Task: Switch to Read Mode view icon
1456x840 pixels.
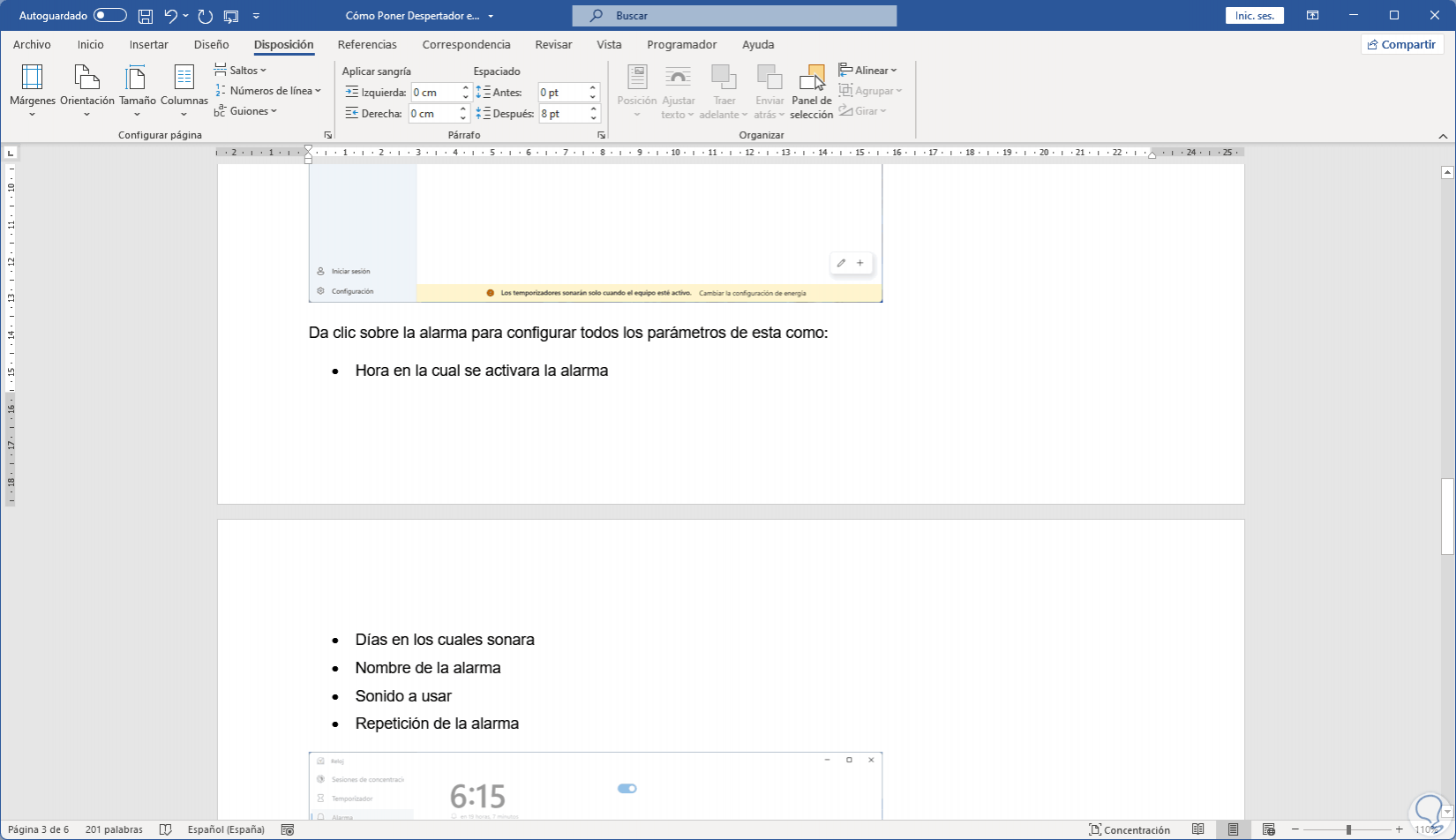Action: click(1198, 829)
